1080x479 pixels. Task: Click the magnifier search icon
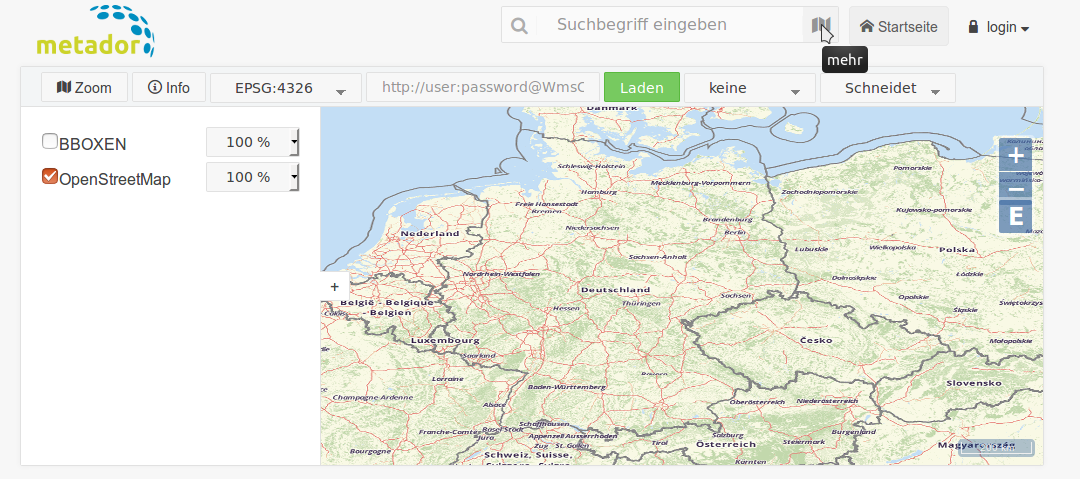(519, 26)
